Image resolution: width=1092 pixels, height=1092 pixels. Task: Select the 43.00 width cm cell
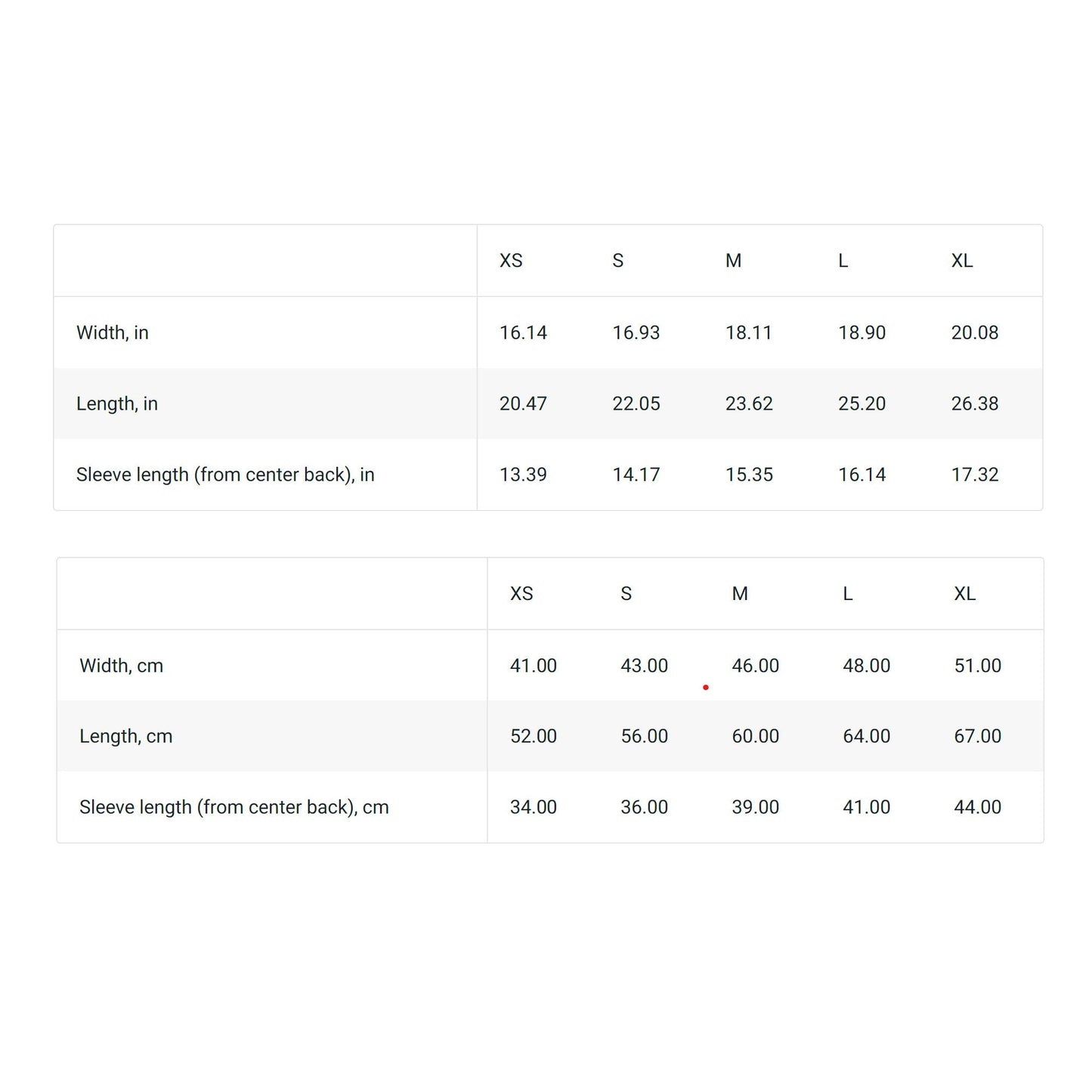(x=645, y=666)
